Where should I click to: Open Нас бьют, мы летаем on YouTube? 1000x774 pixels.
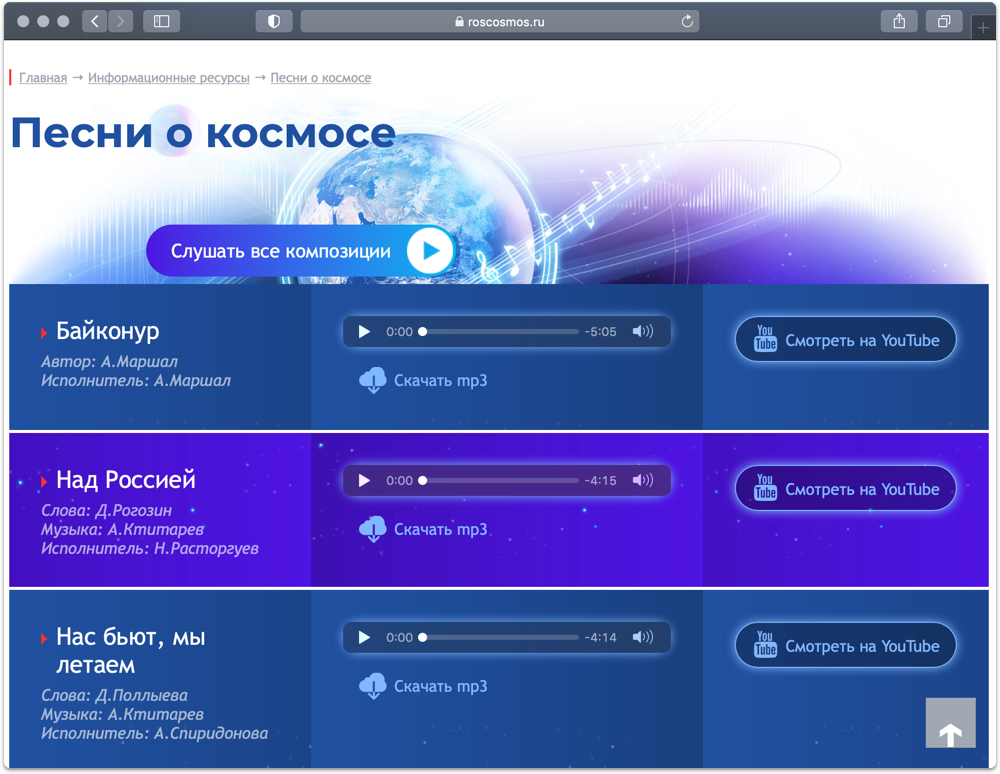845,646
